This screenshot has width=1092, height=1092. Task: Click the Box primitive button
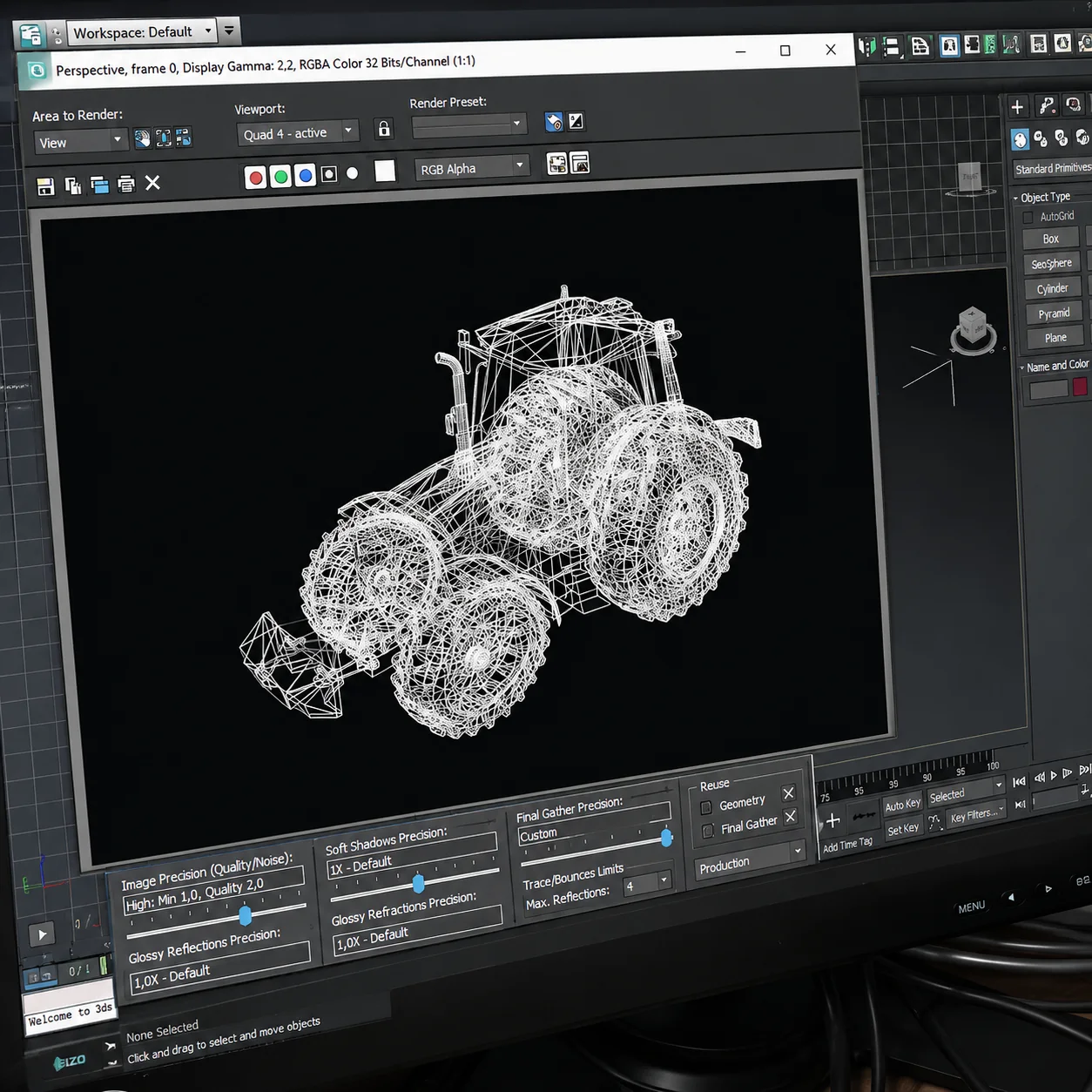pos(1051,239)
